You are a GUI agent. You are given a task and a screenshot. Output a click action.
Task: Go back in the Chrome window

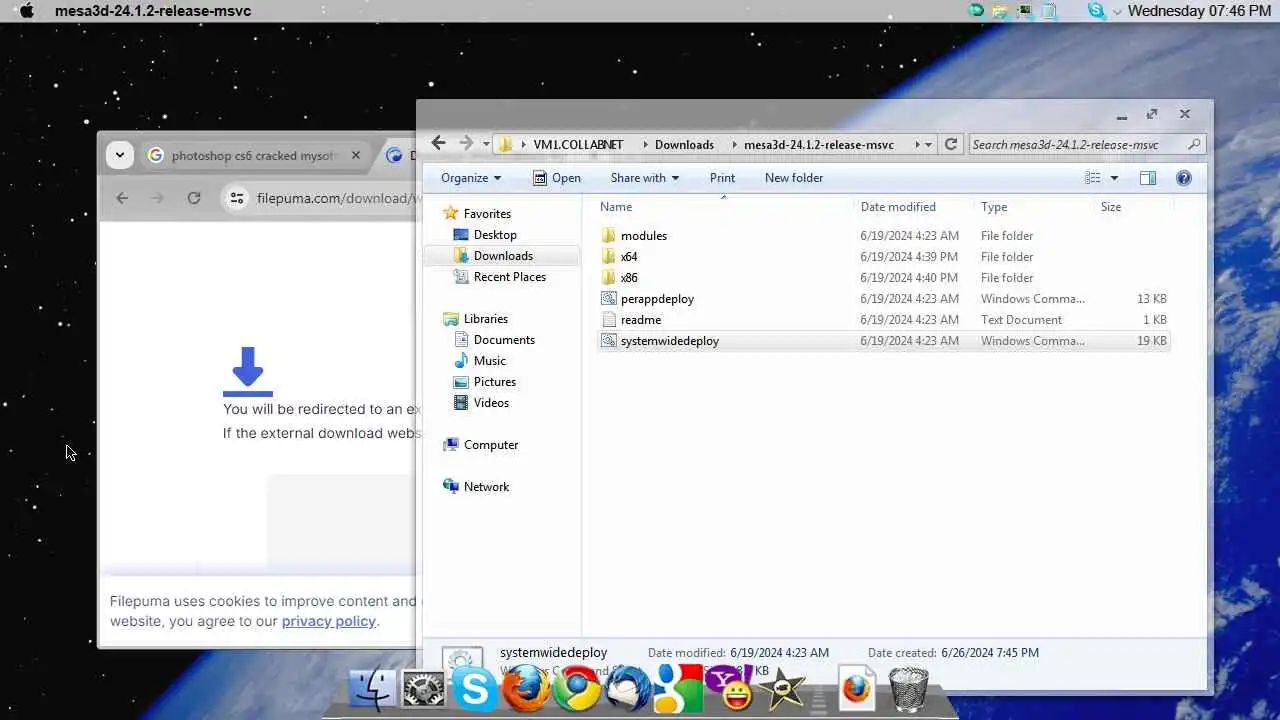(x=122, y=198)
